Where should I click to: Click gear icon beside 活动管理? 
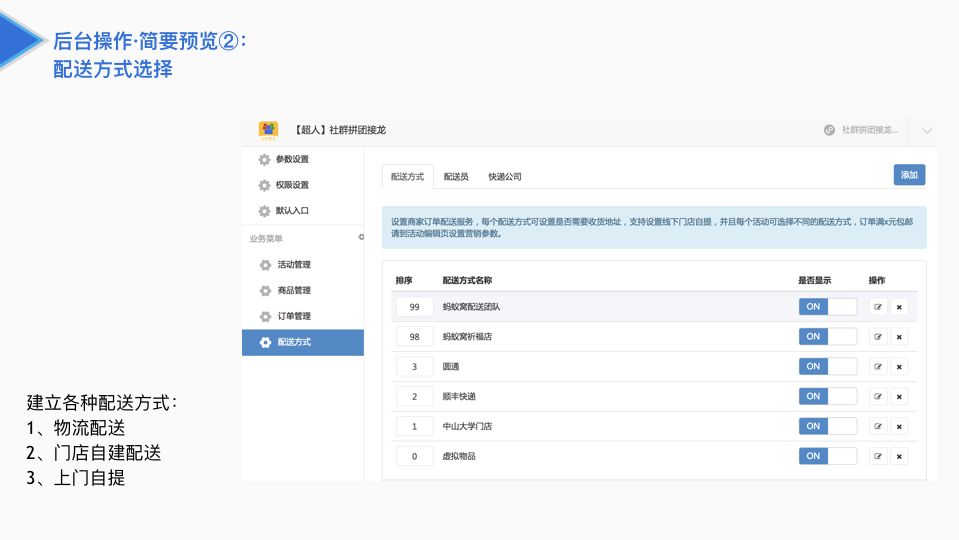coord(265,265)
